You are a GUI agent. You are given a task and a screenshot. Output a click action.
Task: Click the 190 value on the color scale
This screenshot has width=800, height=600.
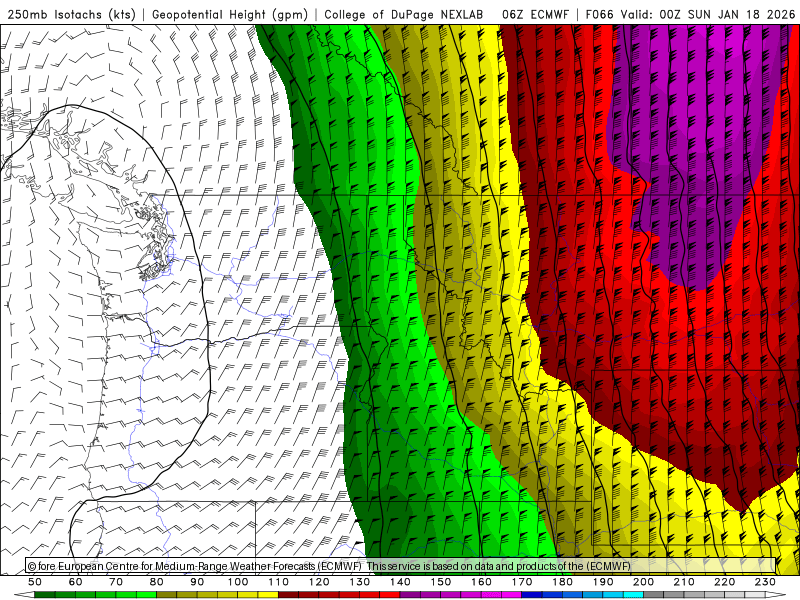(603, 582)
